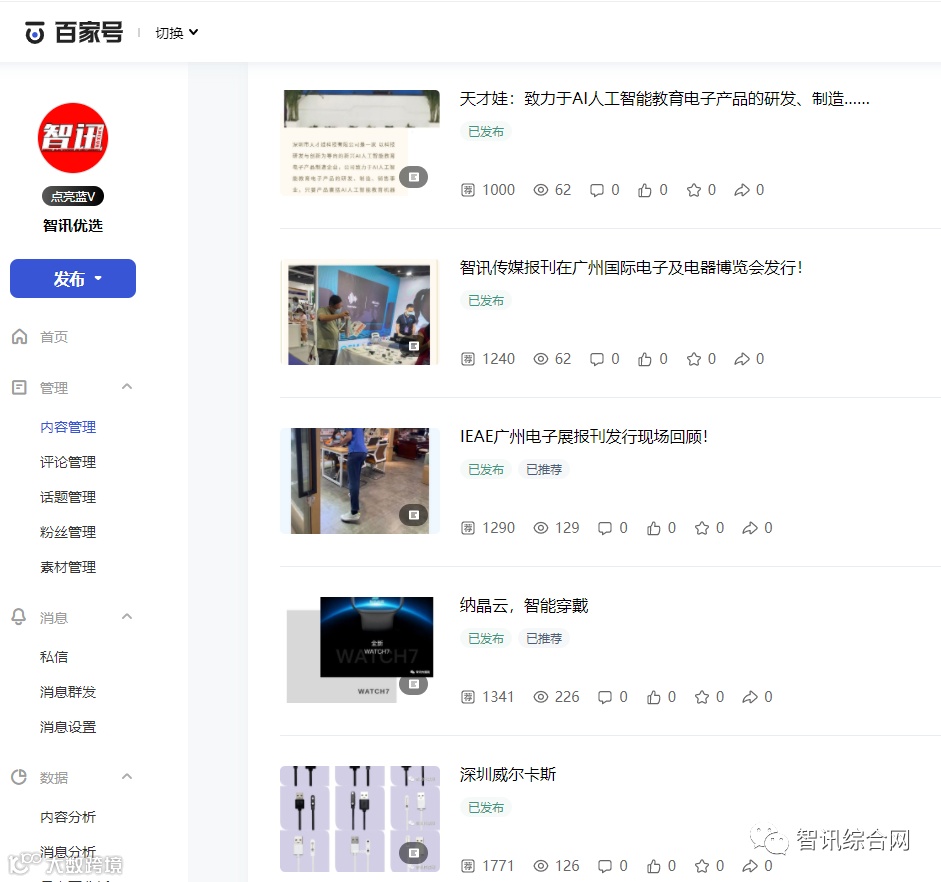
Task: Click comment icon on 智讯传媒报刊 row
Action: (x=597, y=359)
